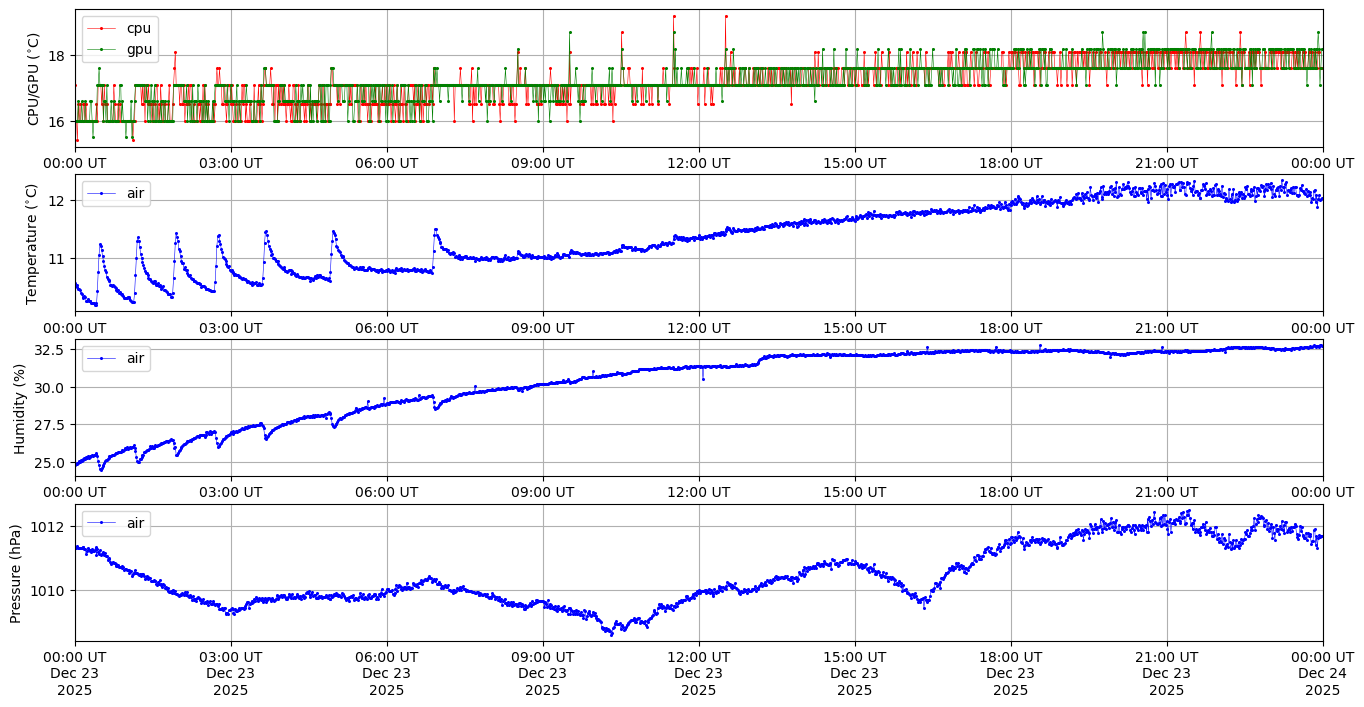Click the 03:00 UT Dec 23 bottom tick label
This screenshot has height=707, width=1364.
pos(231,673)
